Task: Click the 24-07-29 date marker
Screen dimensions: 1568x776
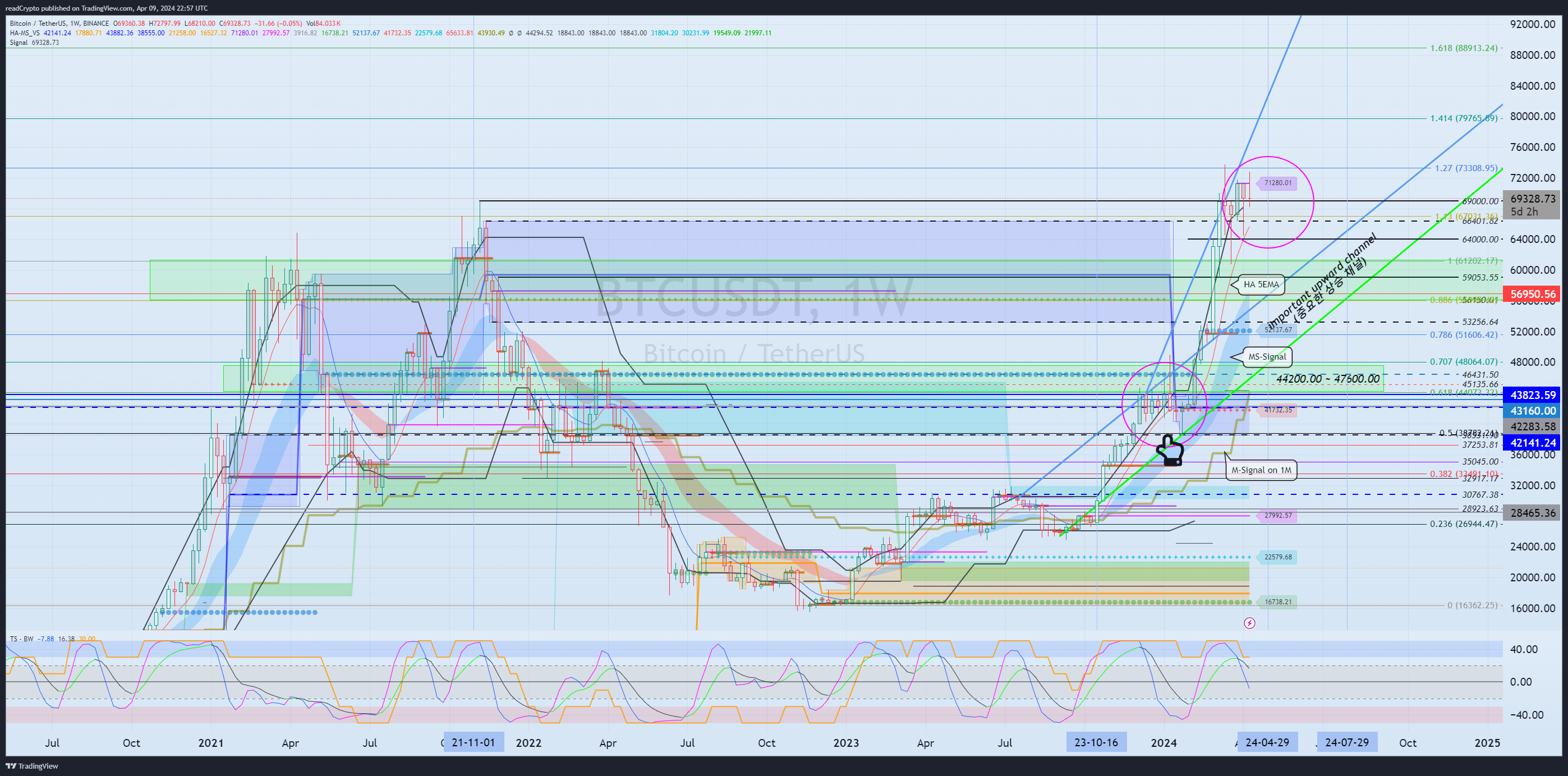Action: [x=1347, y=742]
